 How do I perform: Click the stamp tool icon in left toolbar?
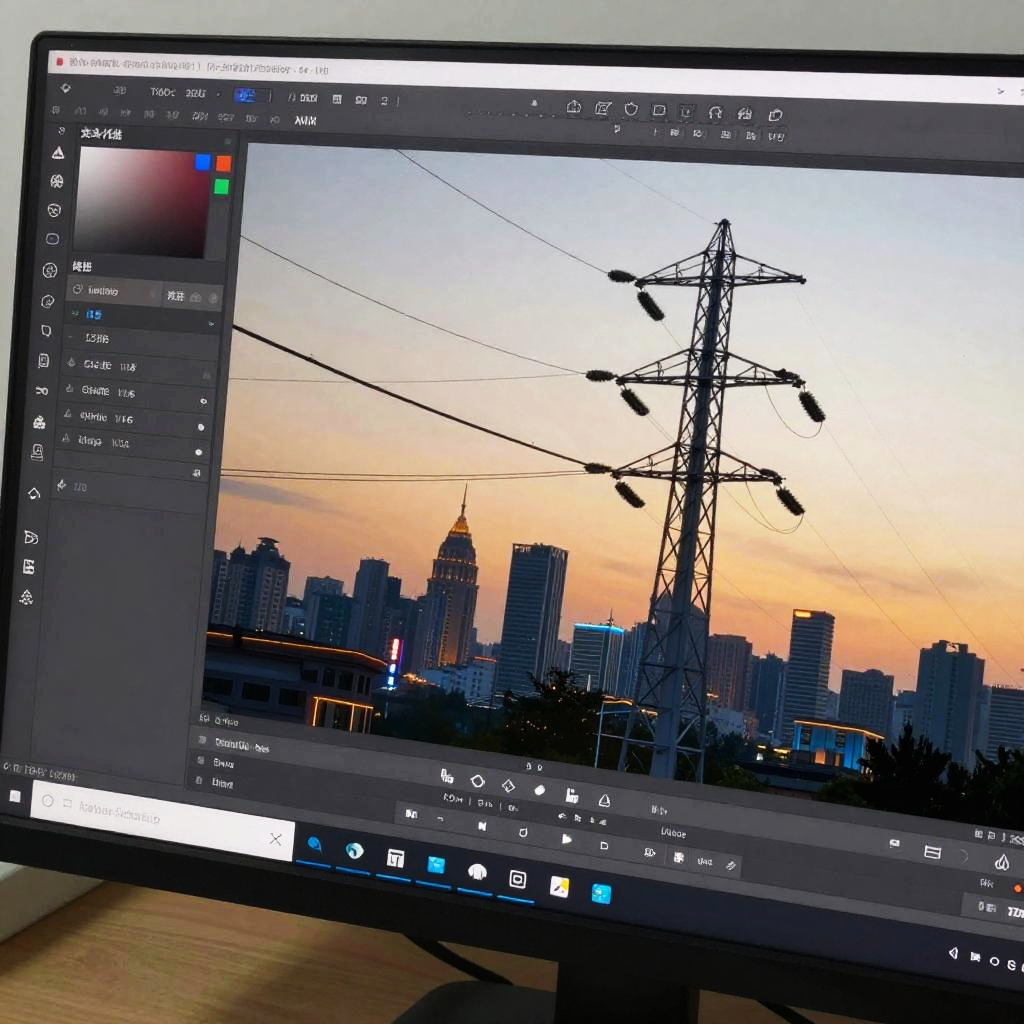pyautogui.click(x=38, y=452)
